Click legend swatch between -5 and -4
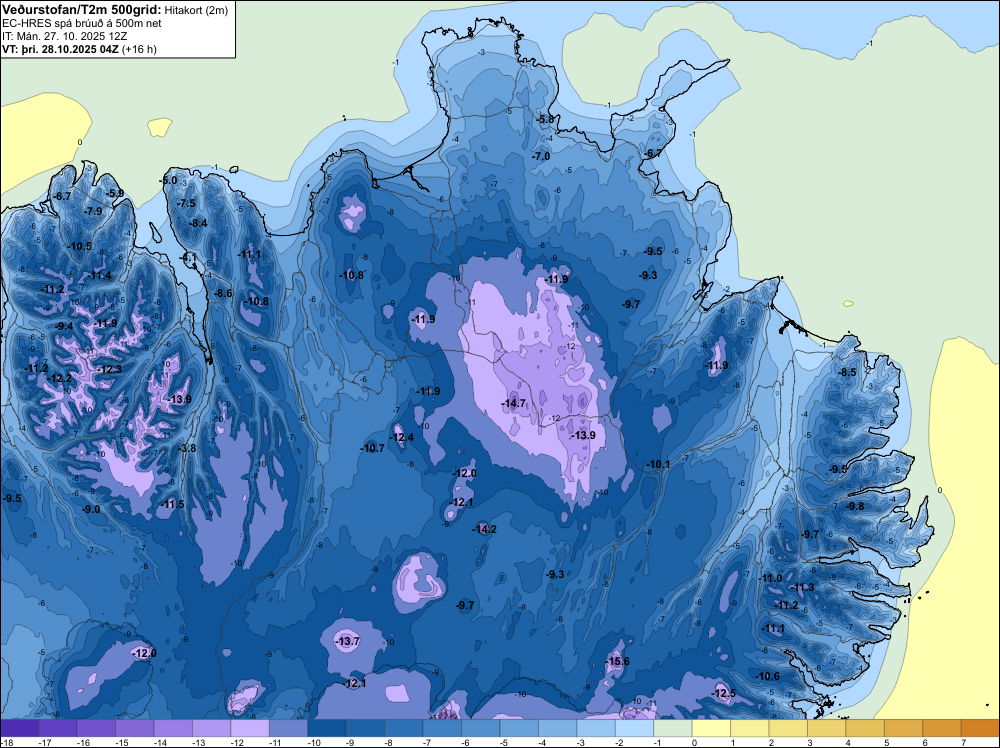 (519, 728)
